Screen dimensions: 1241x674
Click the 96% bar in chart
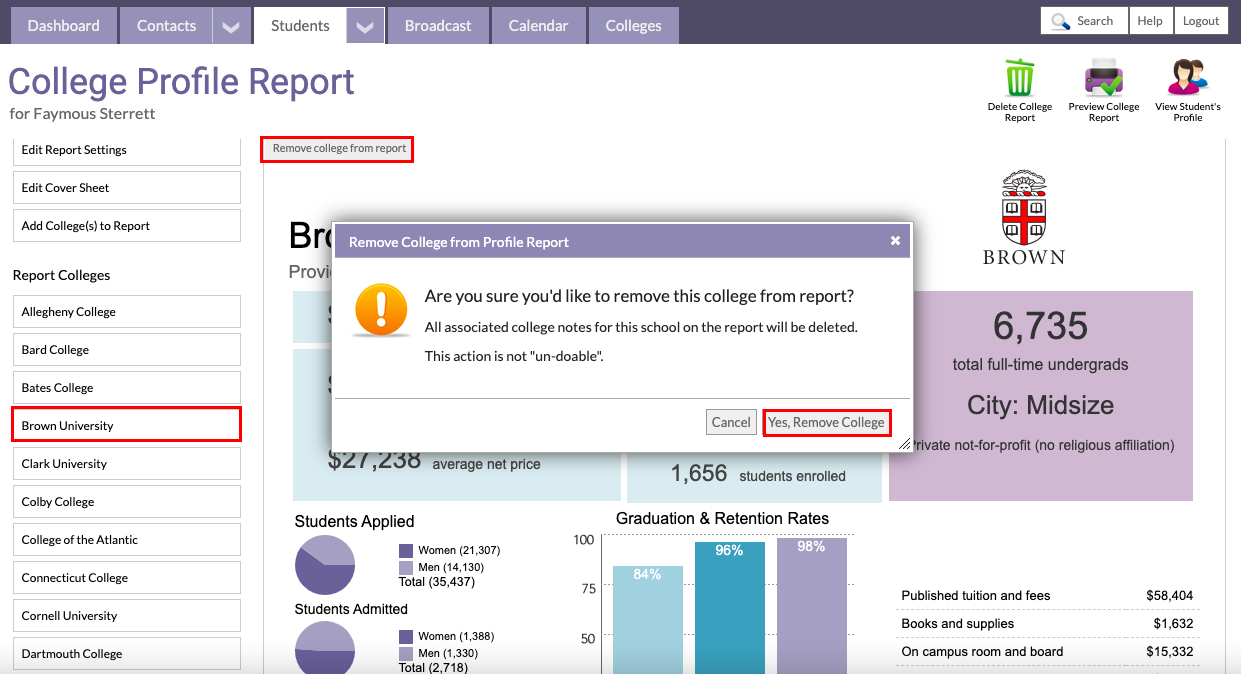[730, 608]
